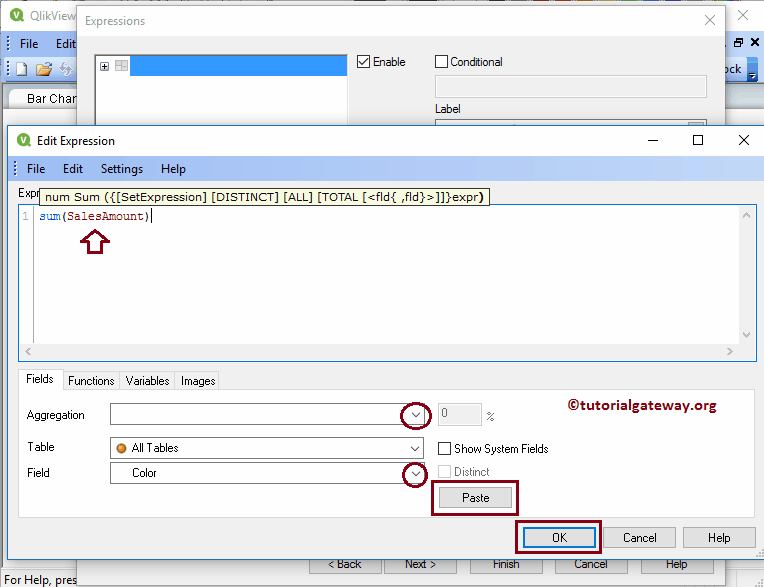
Task: Switch to the Images tab
Action: click(198, 380)
